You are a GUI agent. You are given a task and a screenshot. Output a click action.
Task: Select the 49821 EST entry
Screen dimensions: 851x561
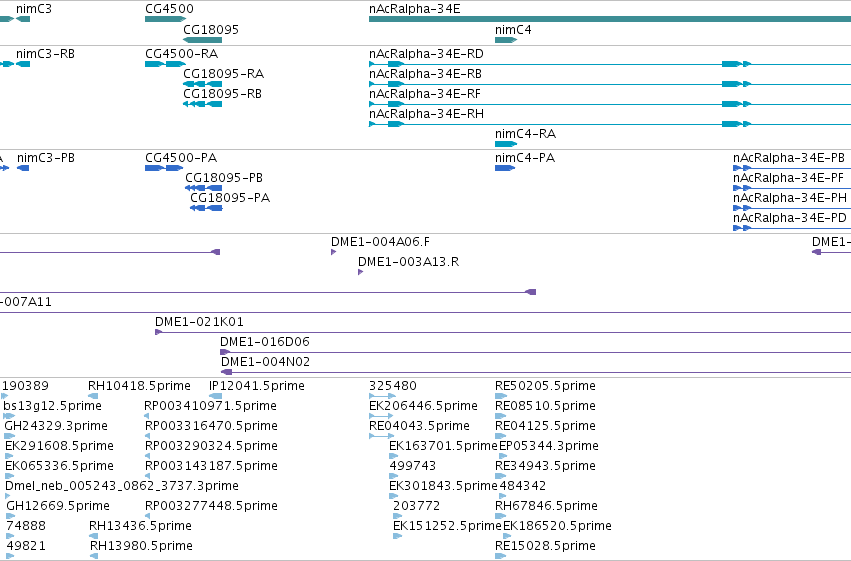(26, 546)
